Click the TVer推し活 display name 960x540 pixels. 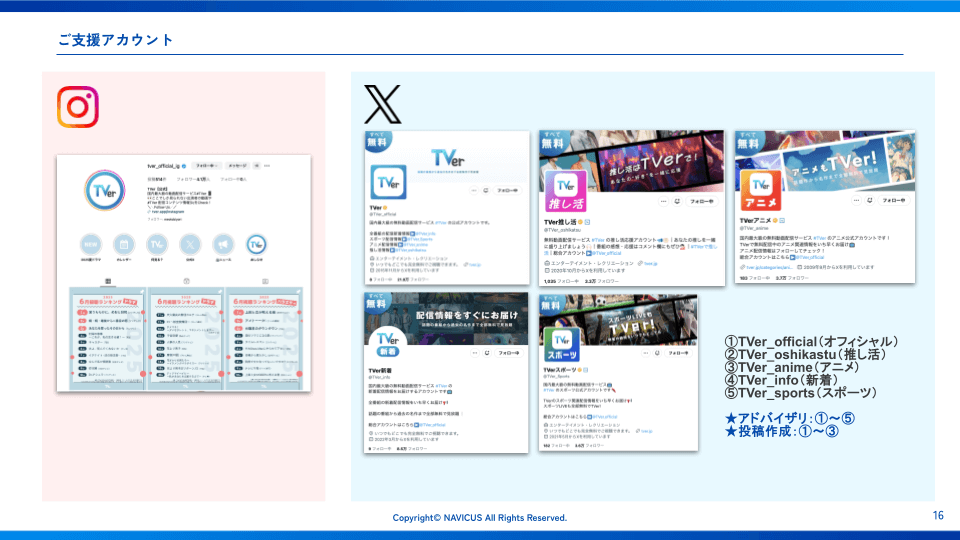pos(560,222)
